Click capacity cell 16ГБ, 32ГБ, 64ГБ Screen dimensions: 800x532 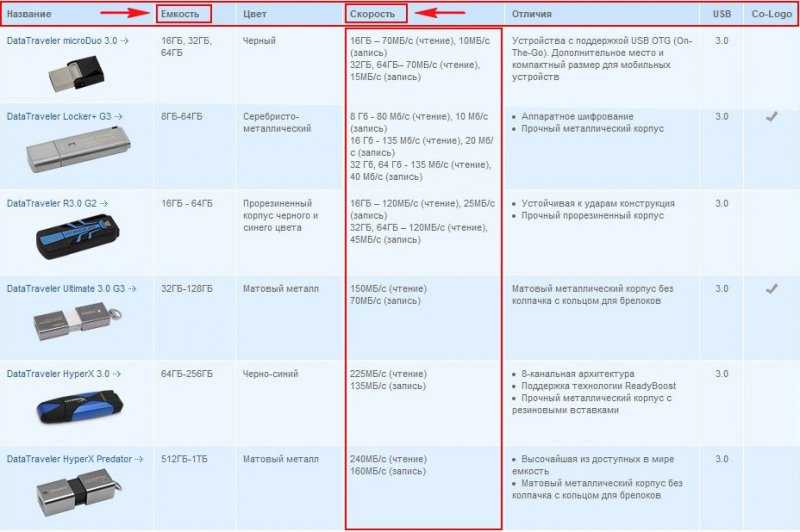[x=186, y=46]
